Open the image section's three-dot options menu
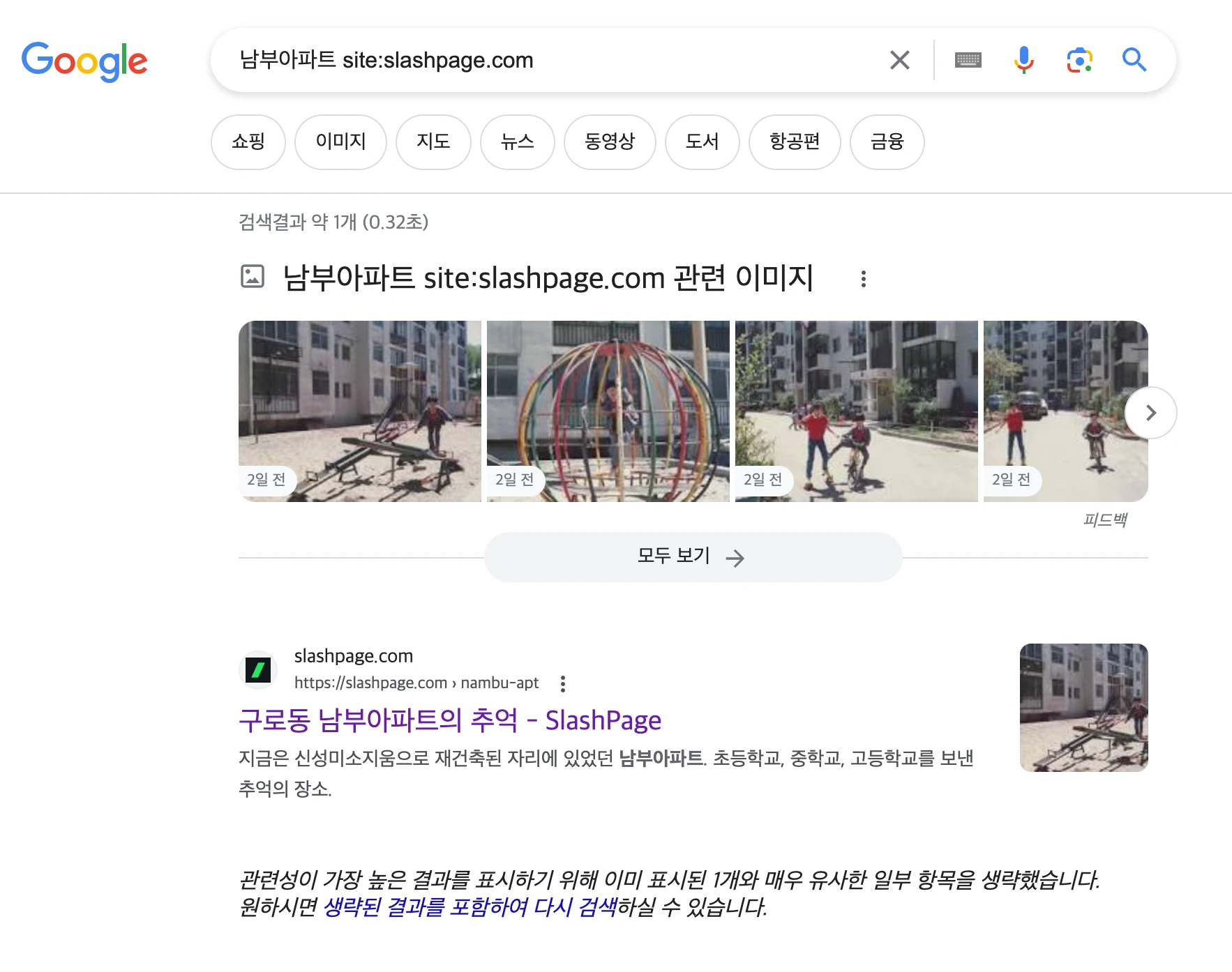1232x972 pixels. 864,279
